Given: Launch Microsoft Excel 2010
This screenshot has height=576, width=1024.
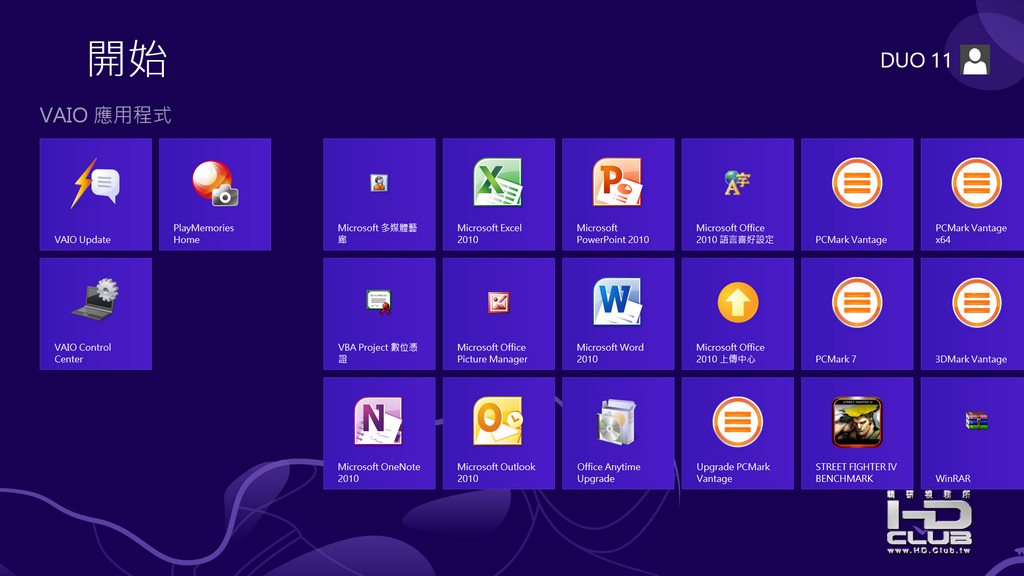Looking at the screenshot, I should point(498,194).
